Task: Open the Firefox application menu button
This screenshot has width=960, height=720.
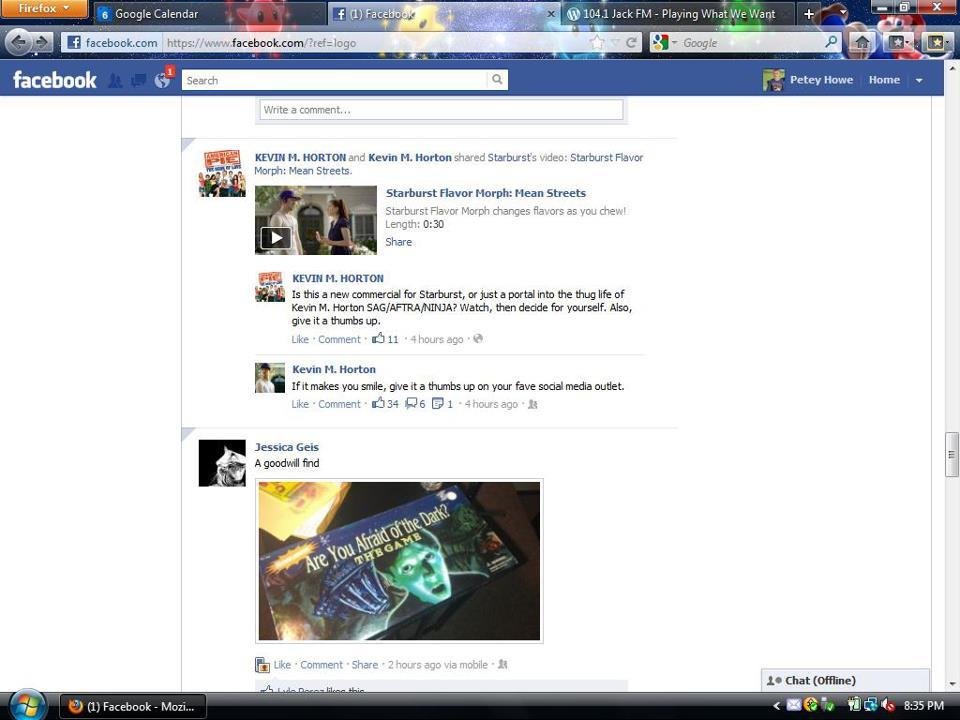Action: [x=43, y=9]
